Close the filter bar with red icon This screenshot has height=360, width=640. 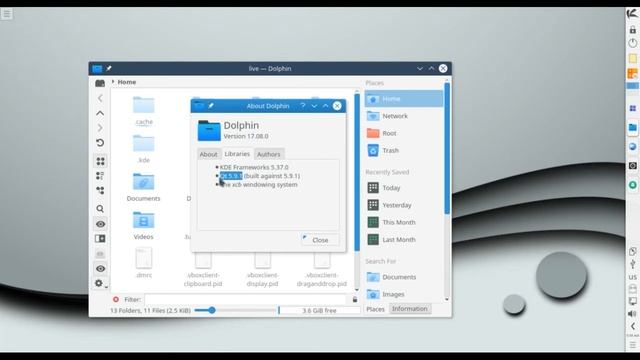click(x=116, y=299)
